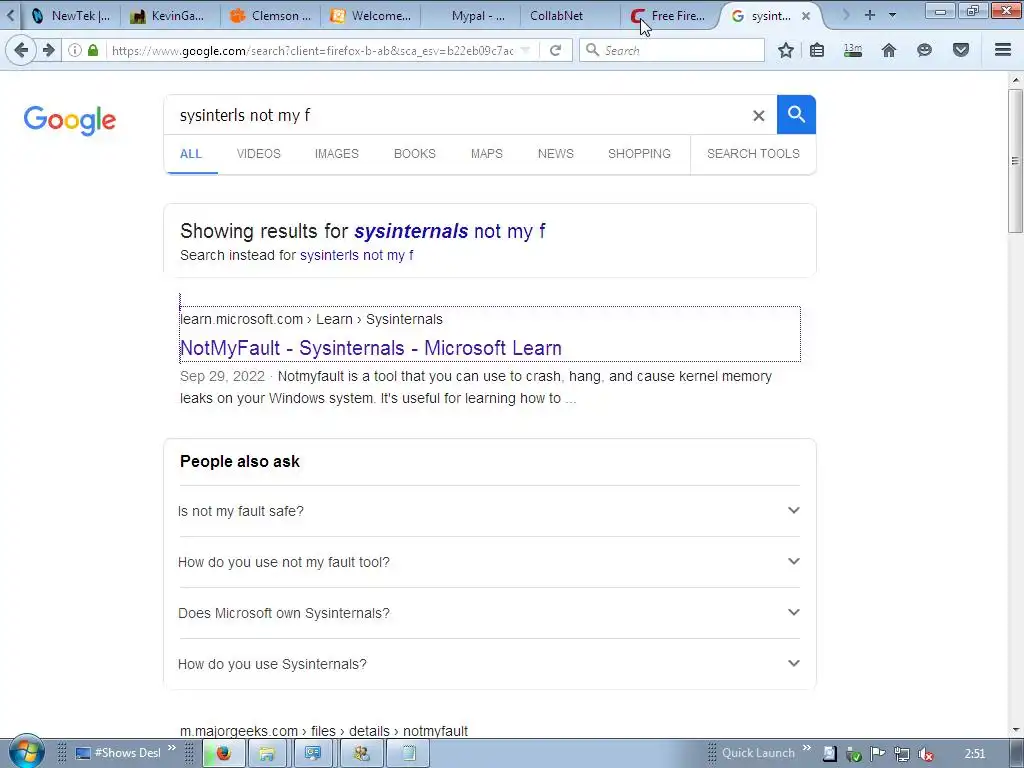Viewport: 1024px width, 768px height.
Task: Clear the Google search box with the X
Action: coord(758,116)
